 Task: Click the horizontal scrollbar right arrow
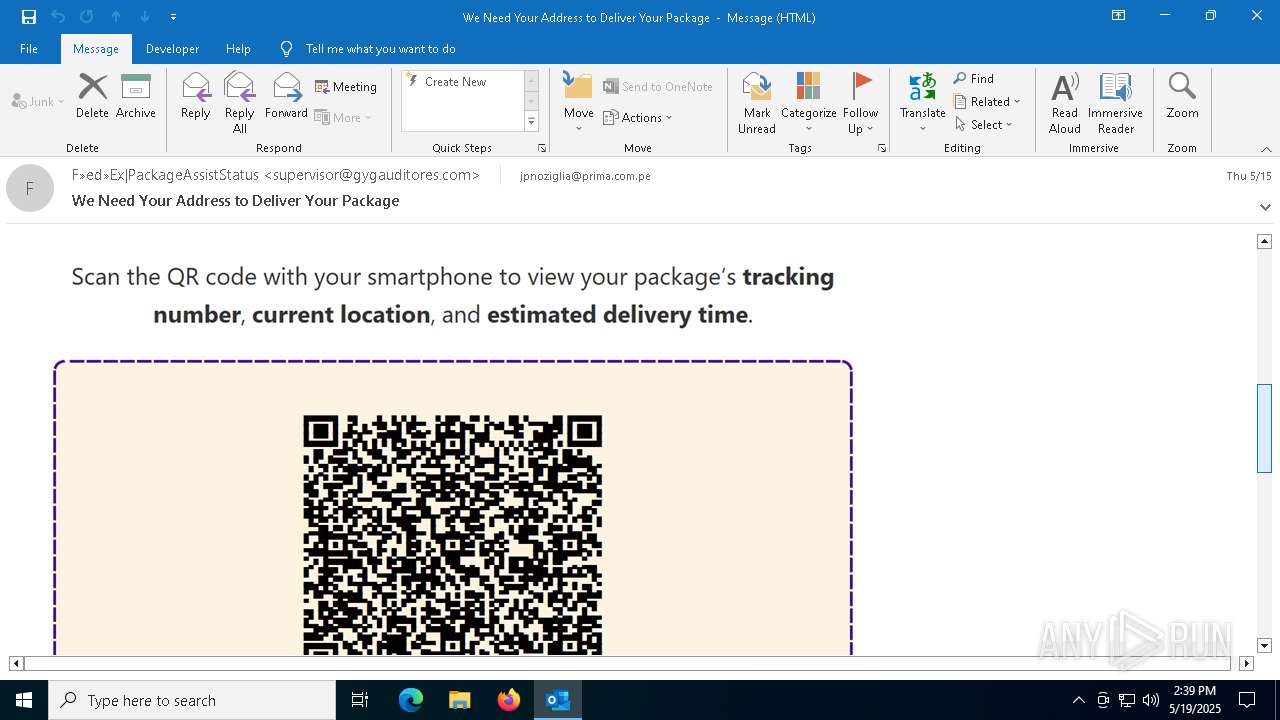pyautogui.click(x=1246, y=663)
